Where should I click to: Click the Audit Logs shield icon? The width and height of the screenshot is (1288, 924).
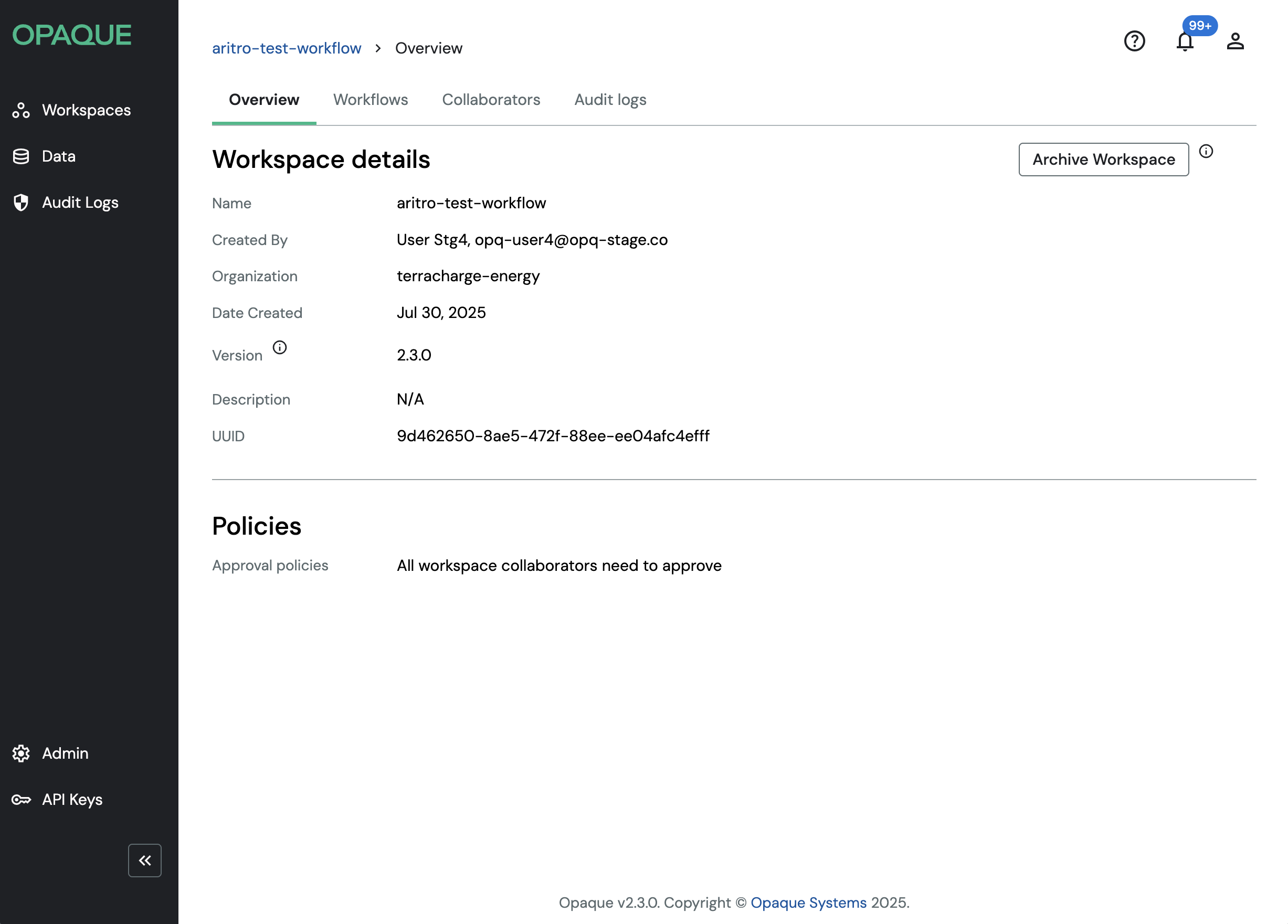(21, 203)
